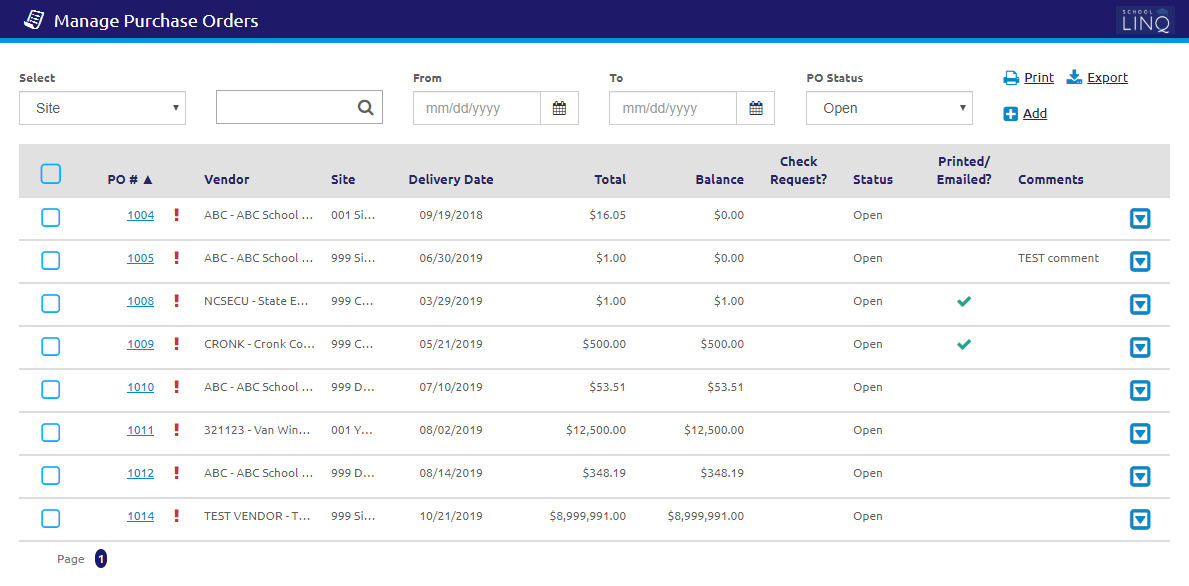Click the School LINQ logo
Image resolution: width=1189 pixels, height=586 pixels.
tap(1144, 20)
